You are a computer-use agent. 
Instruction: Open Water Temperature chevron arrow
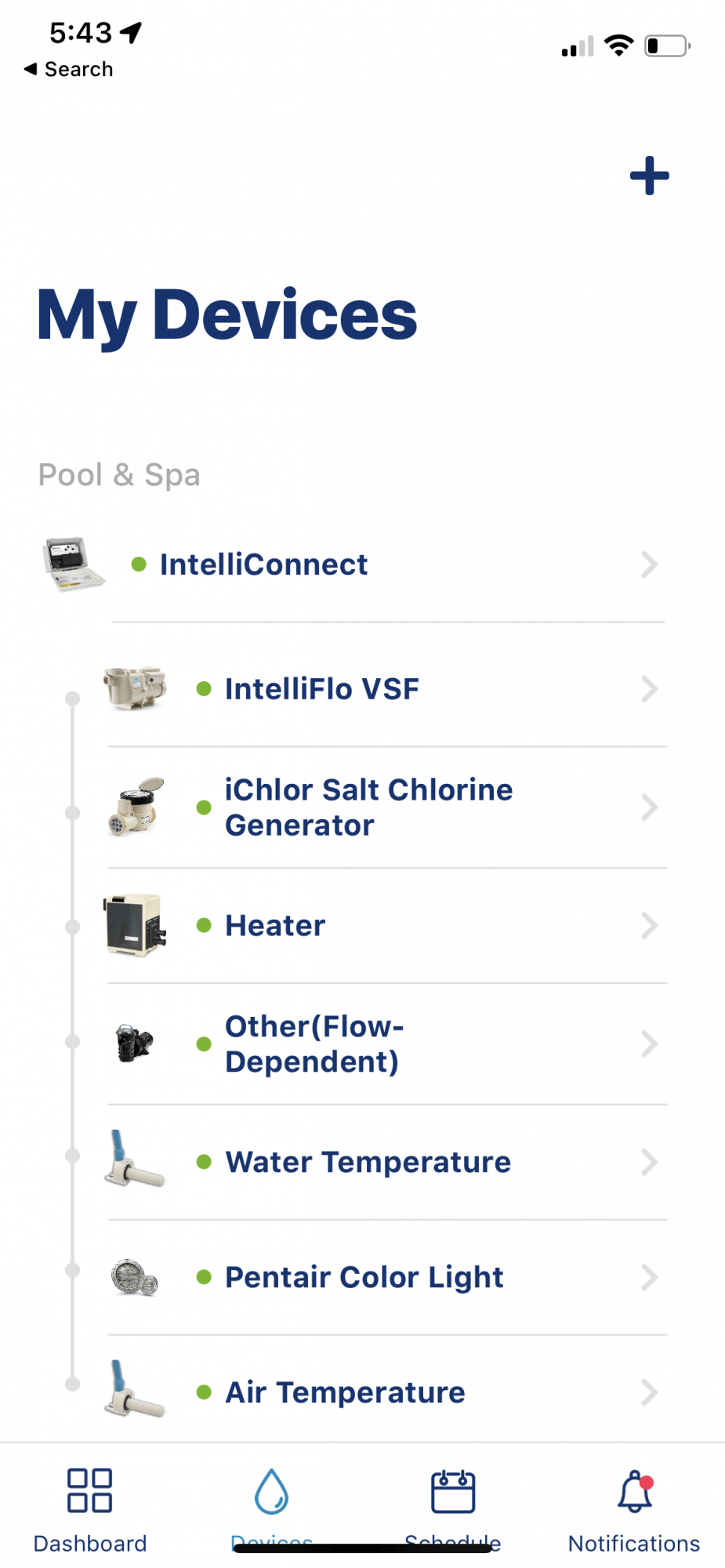click(649, 1162)
